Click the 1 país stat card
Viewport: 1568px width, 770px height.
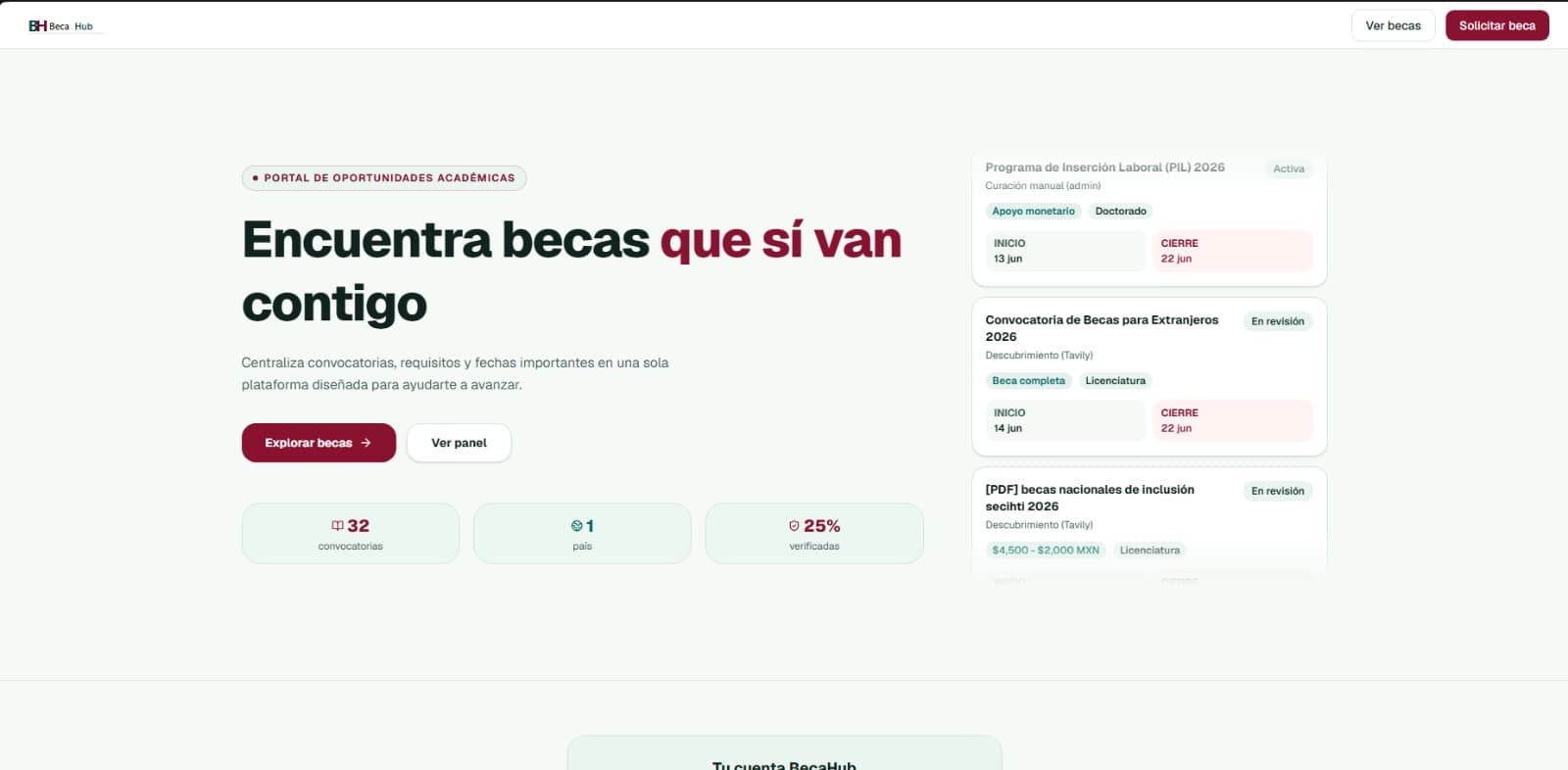click(582, 533)
